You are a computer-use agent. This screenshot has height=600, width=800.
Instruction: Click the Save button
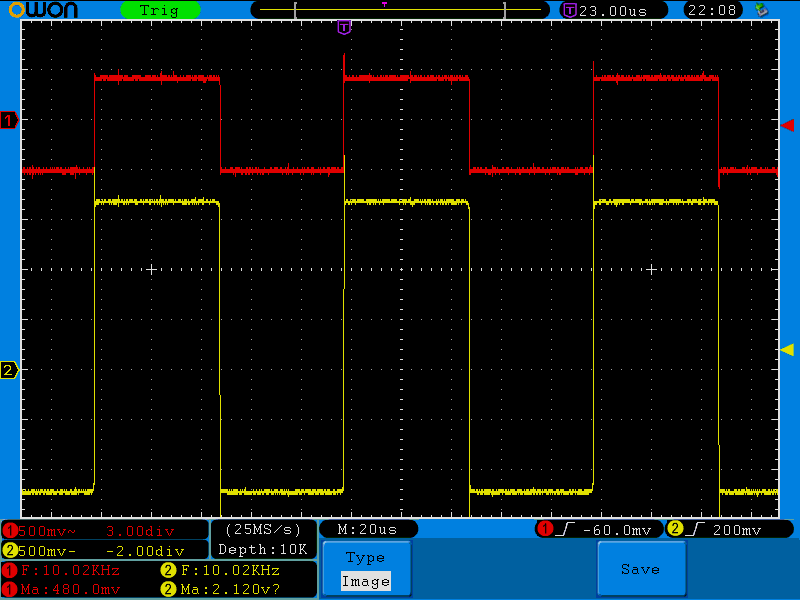641,569
